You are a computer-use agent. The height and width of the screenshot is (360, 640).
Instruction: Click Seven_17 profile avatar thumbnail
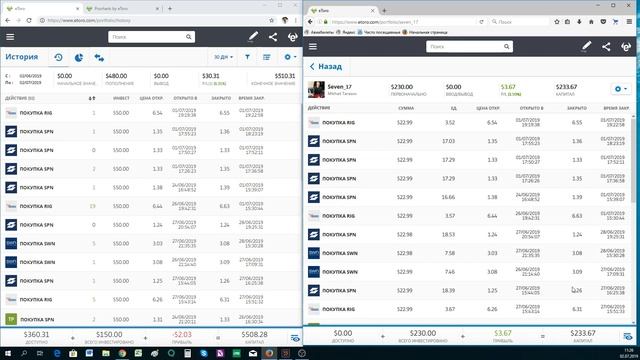point(316,89)
